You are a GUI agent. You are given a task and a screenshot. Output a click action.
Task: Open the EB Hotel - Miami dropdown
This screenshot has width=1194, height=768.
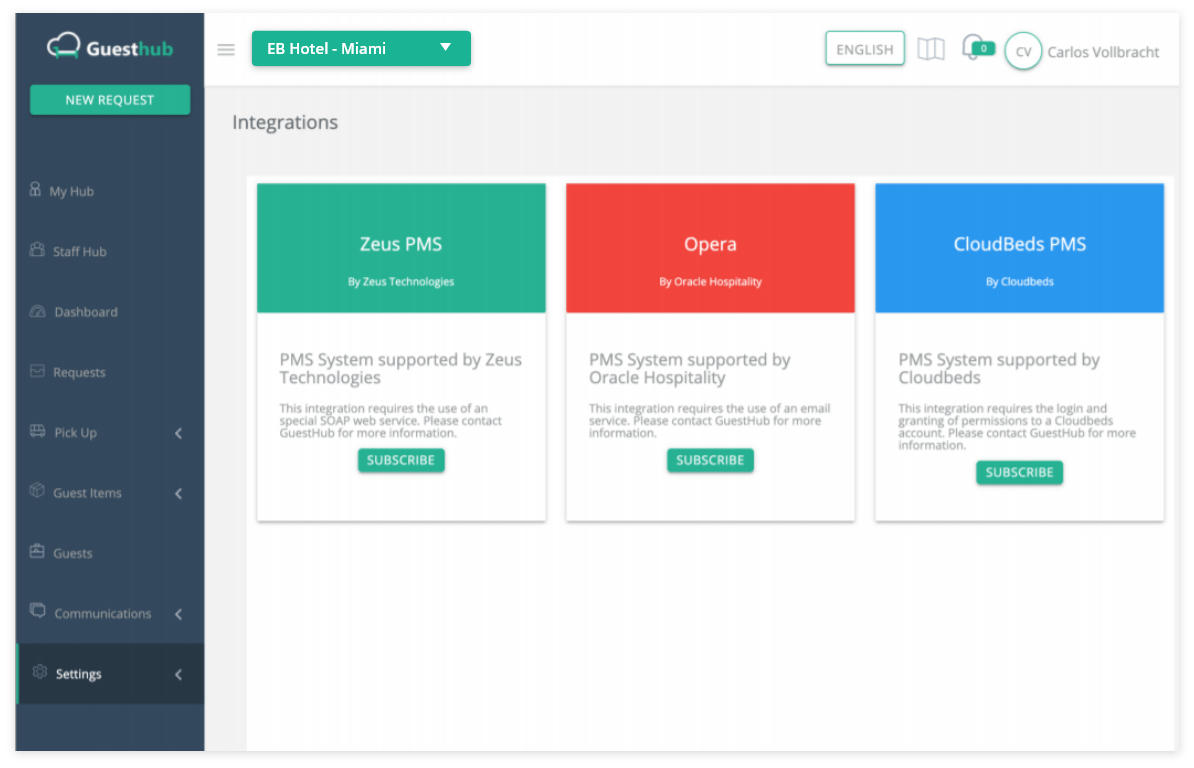click(x=361, y=49)
